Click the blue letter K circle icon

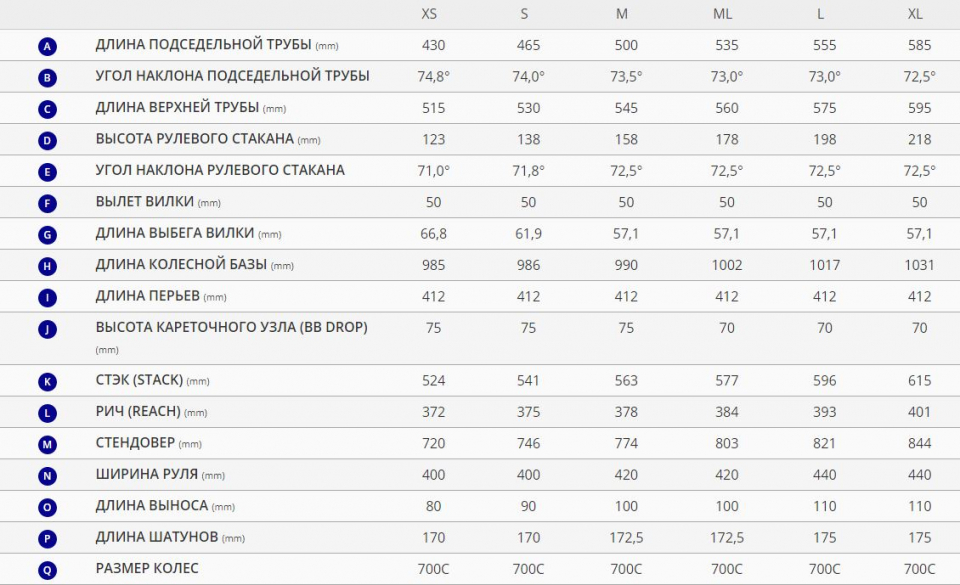tap(48, 382)
